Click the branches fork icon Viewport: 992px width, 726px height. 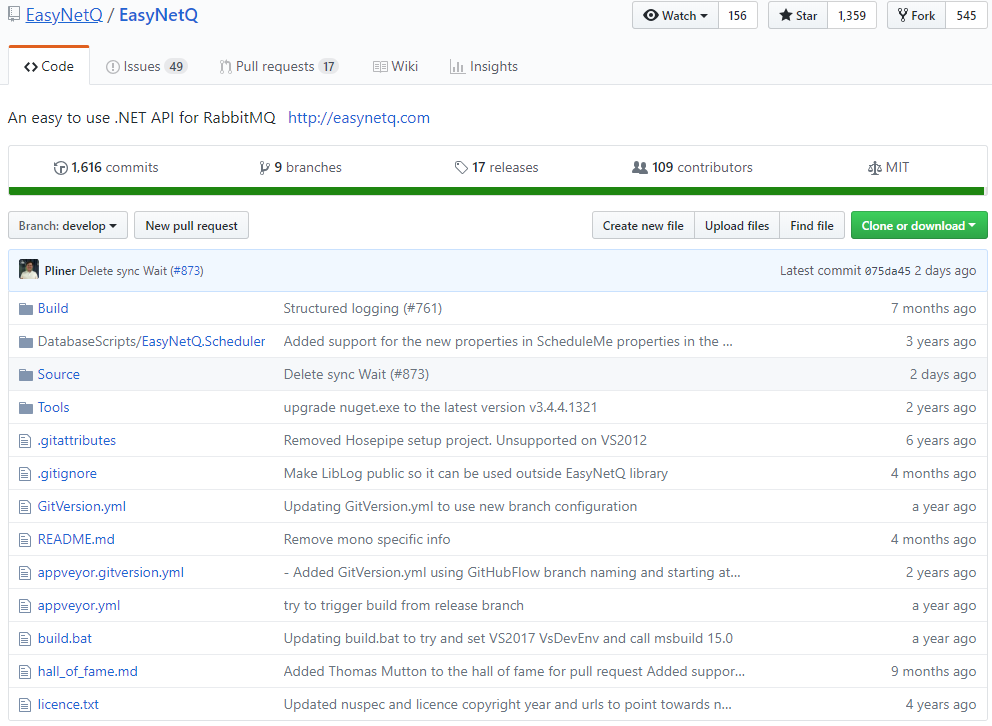264,168
